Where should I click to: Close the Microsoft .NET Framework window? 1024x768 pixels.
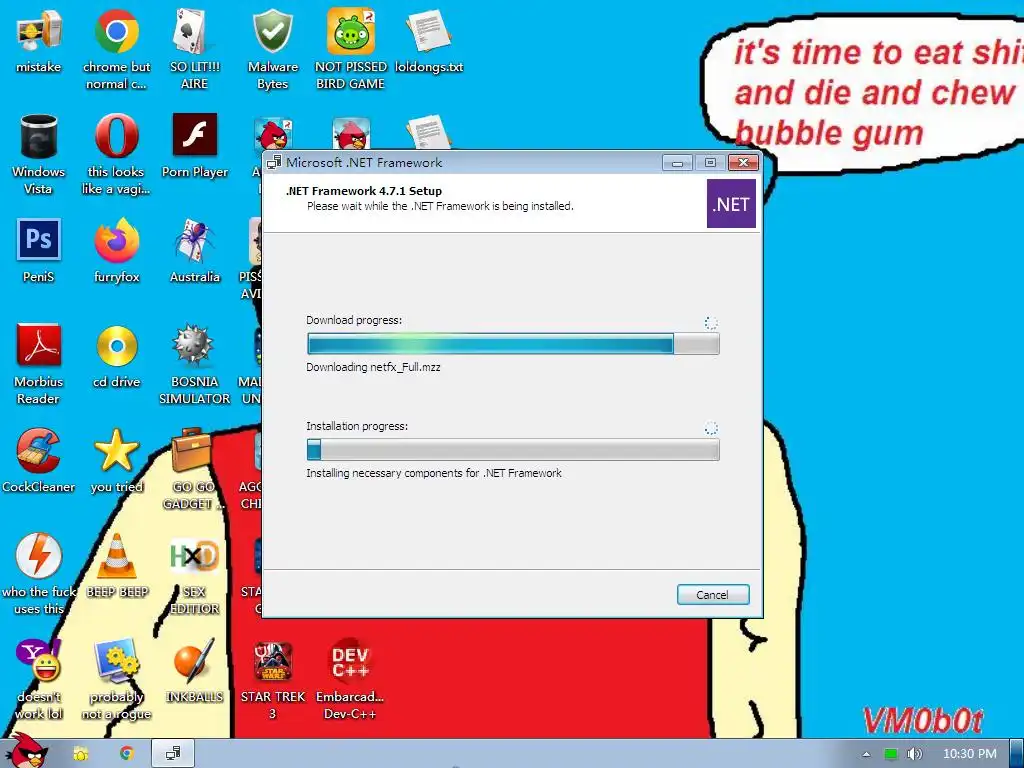pyautogui.click(x=743, y=163)
